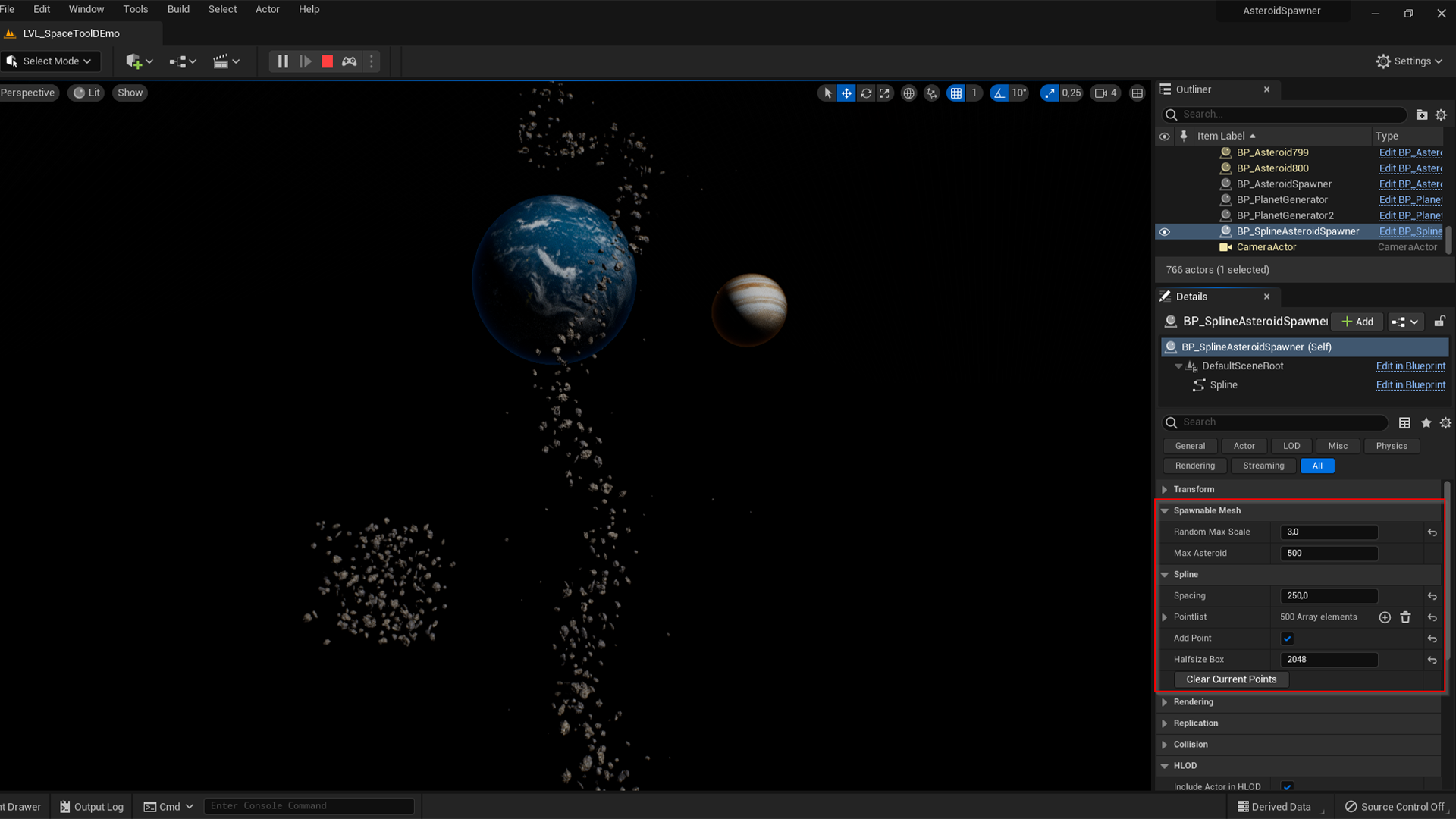Toggle grid snapping
1456x819 pixels.
click(956, 93)
